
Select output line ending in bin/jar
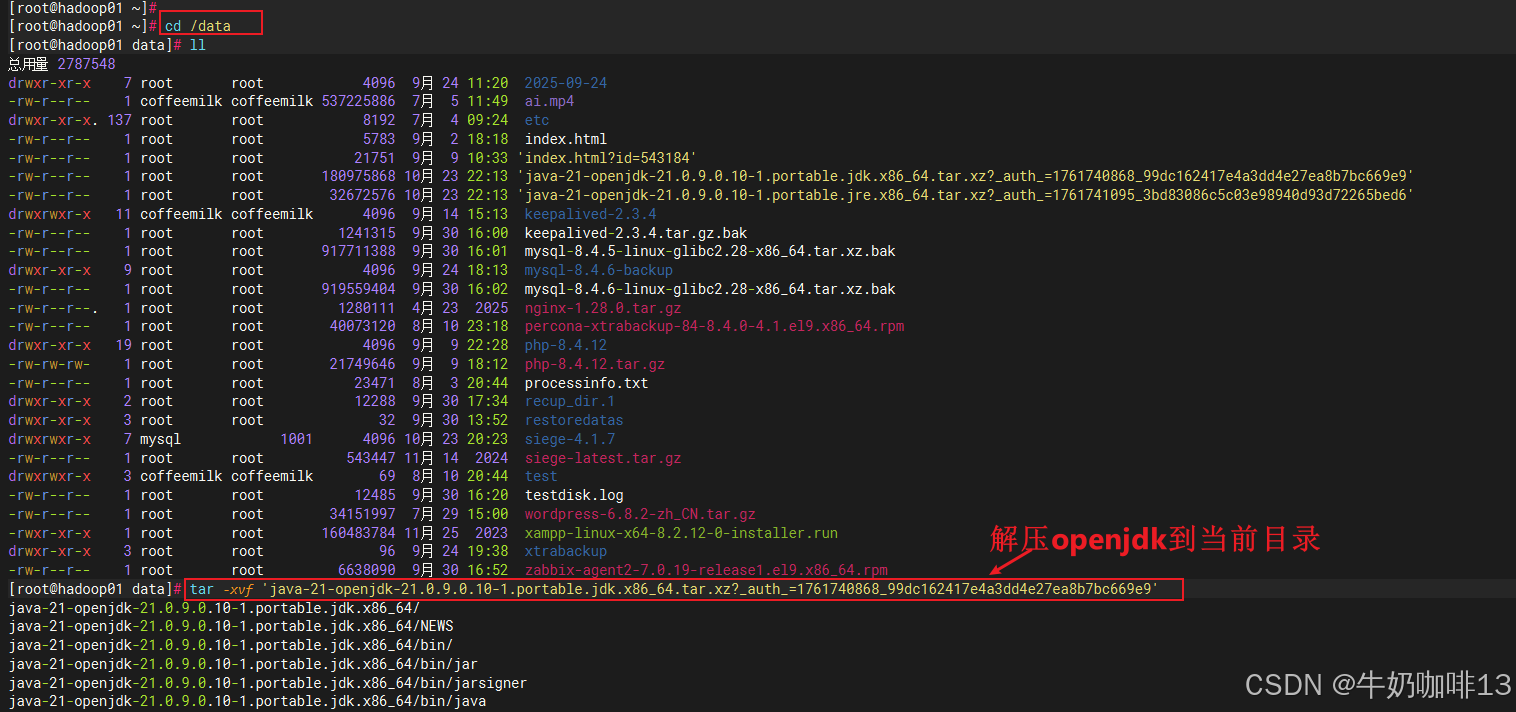click(x=243, y=664)
